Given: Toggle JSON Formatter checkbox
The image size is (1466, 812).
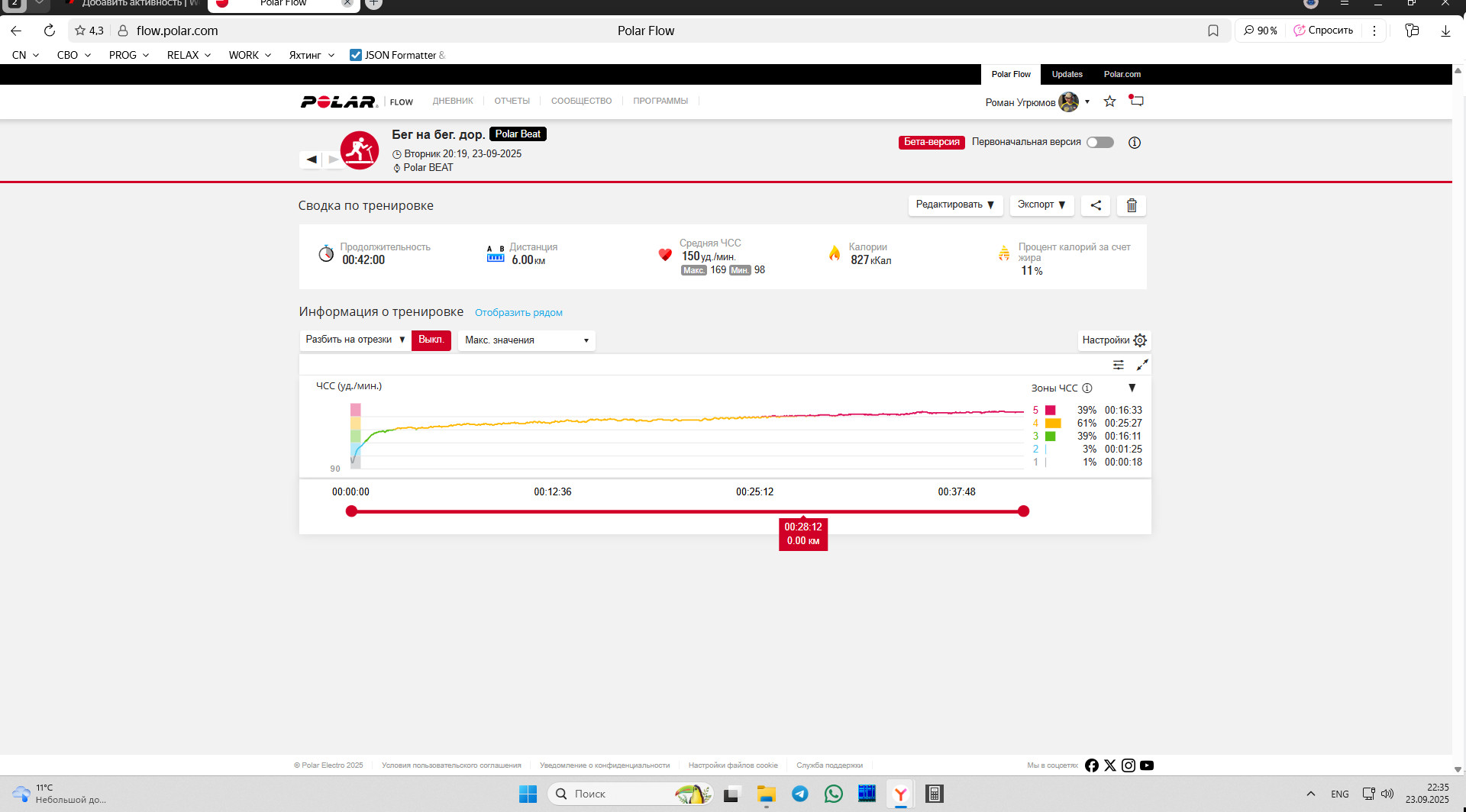Looking at the screenshot, I should (356, 55).
